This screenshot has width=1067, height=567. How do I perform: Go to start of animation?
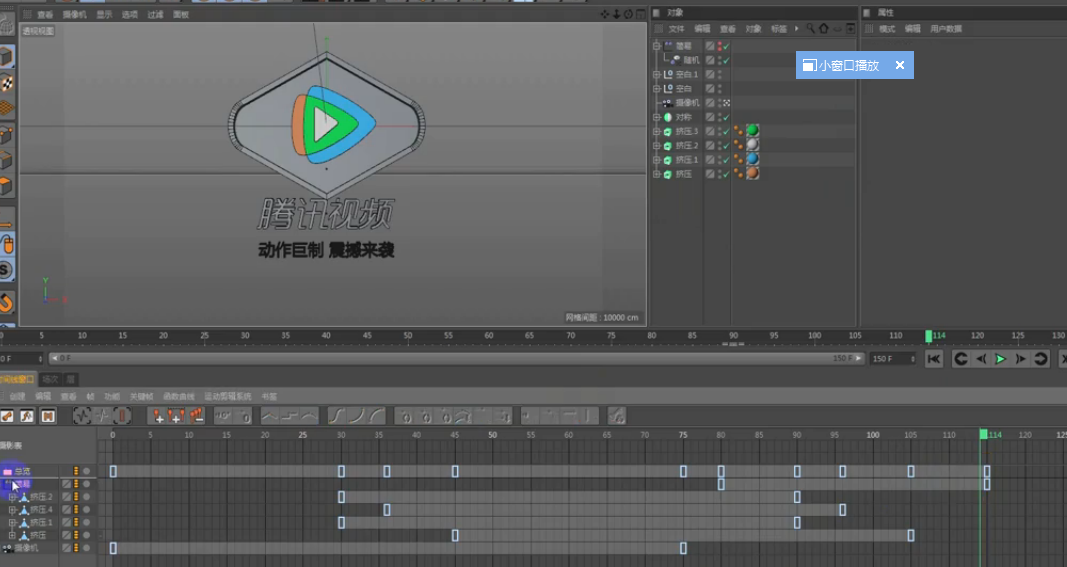click(934, 359)
